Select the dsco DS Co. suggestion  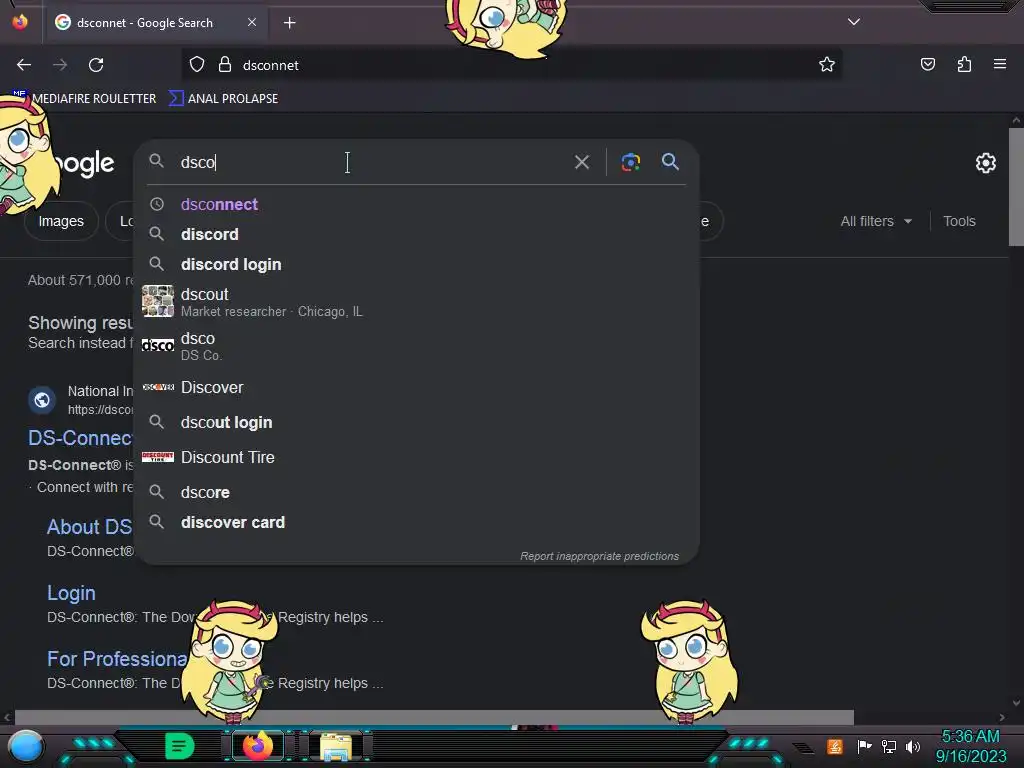[x=416, y=346]
